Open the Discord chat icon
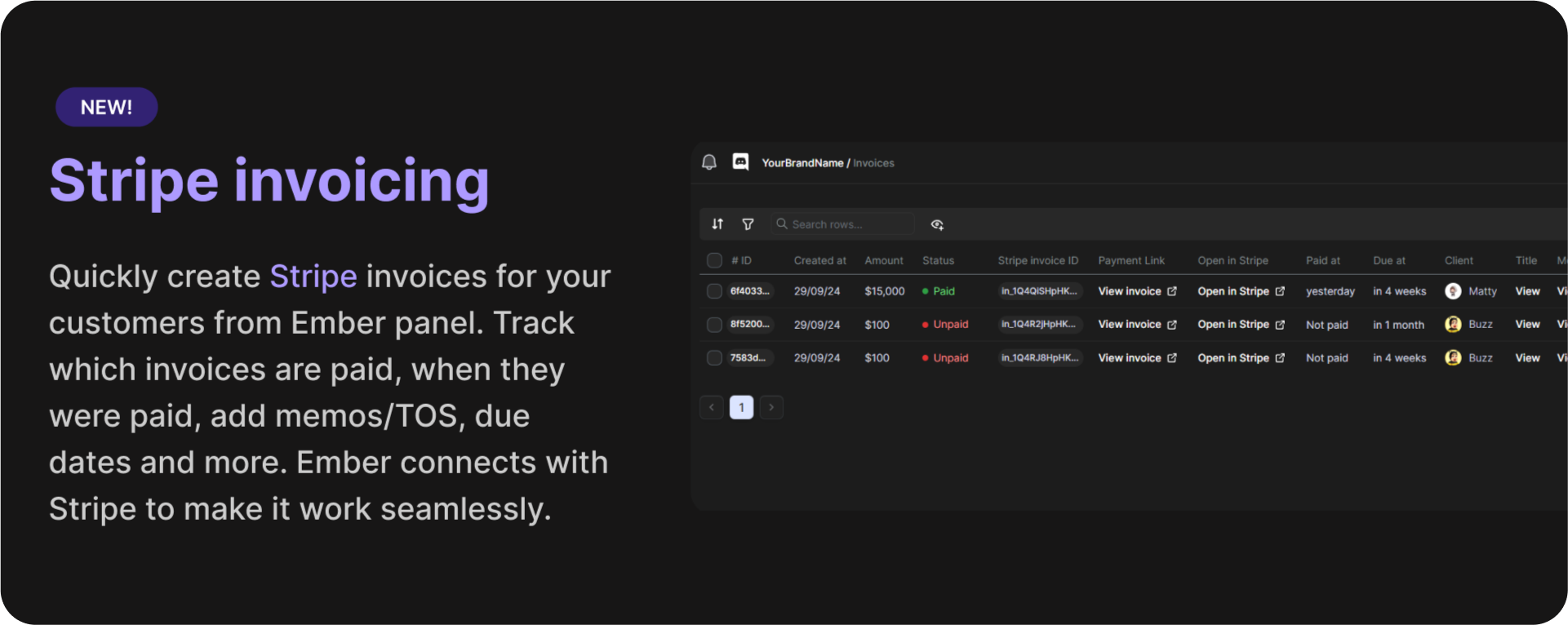The image size is (1568, 625). (x=740, y=162)
